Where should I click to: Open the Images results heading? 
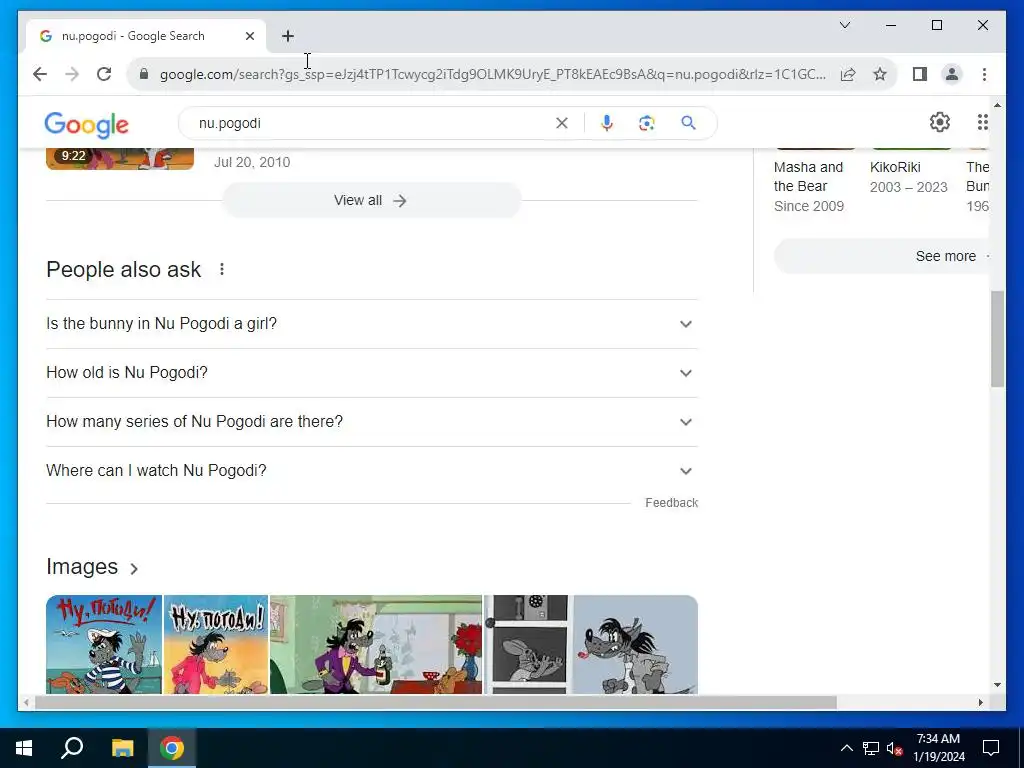[x=92, y=567]
